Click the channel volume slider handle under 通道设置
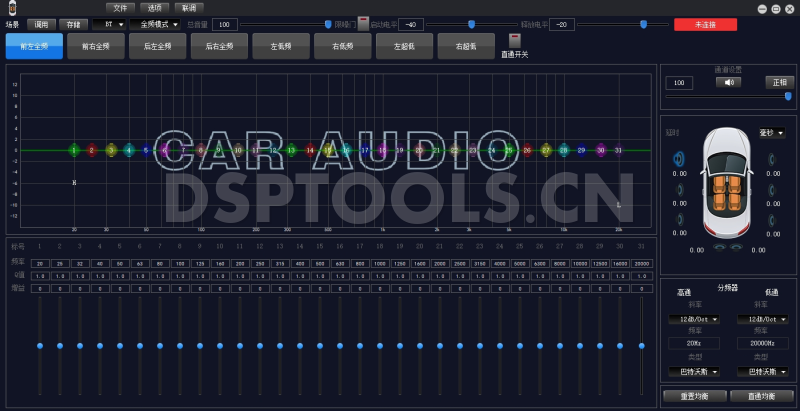800x411 pixels. (788, 96)
